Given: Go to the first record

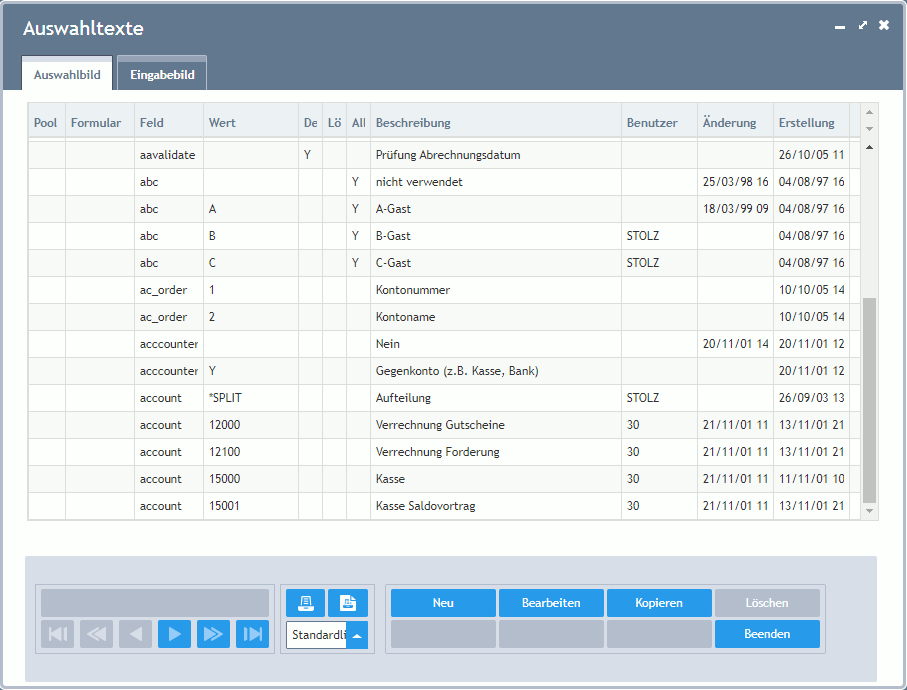Looking at the screenshot, I should [x=57, y=634].
